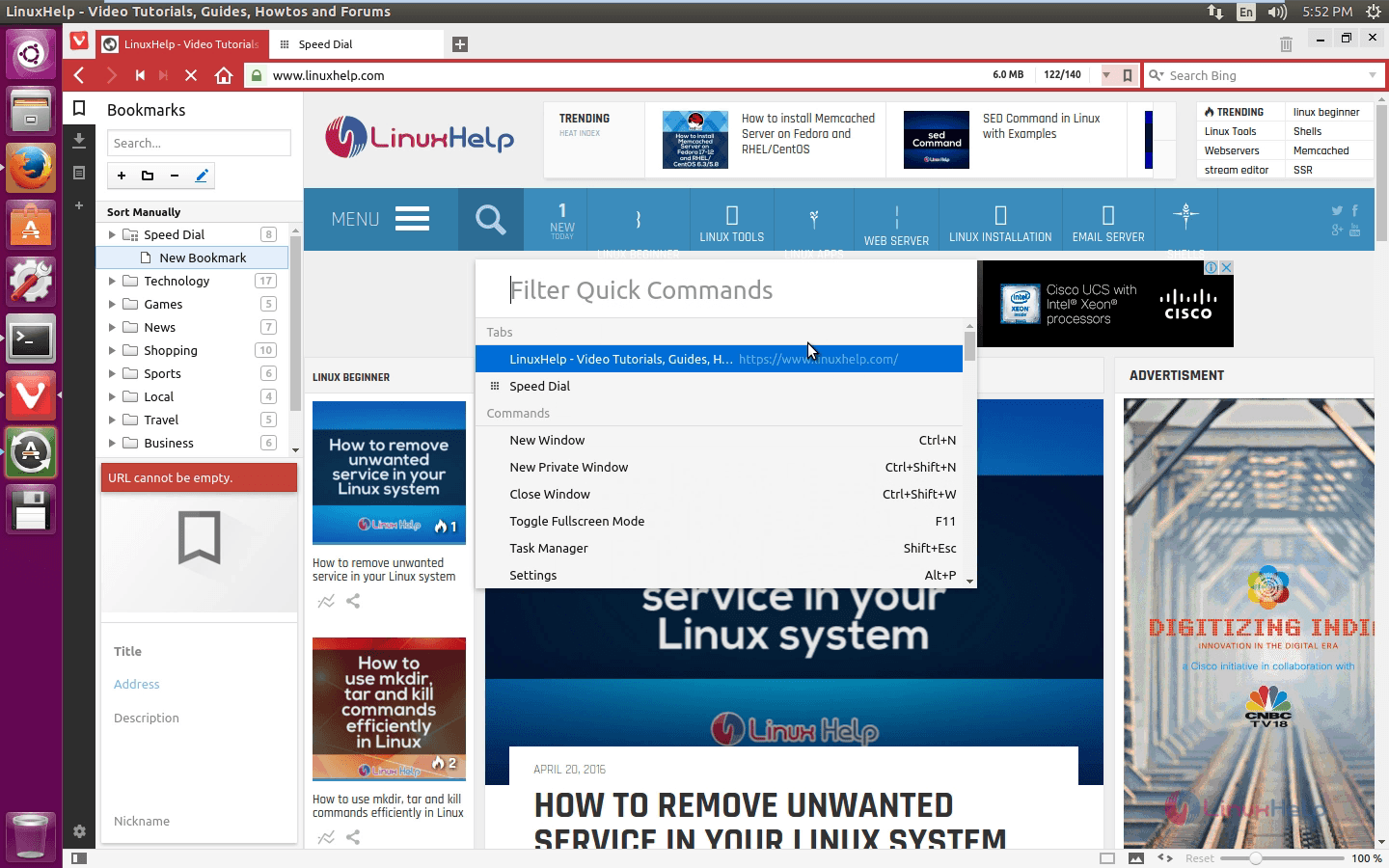Screen dimensions: 1389x868
Task: Open the Notes panel icon
Action: [x=79, y=173]
